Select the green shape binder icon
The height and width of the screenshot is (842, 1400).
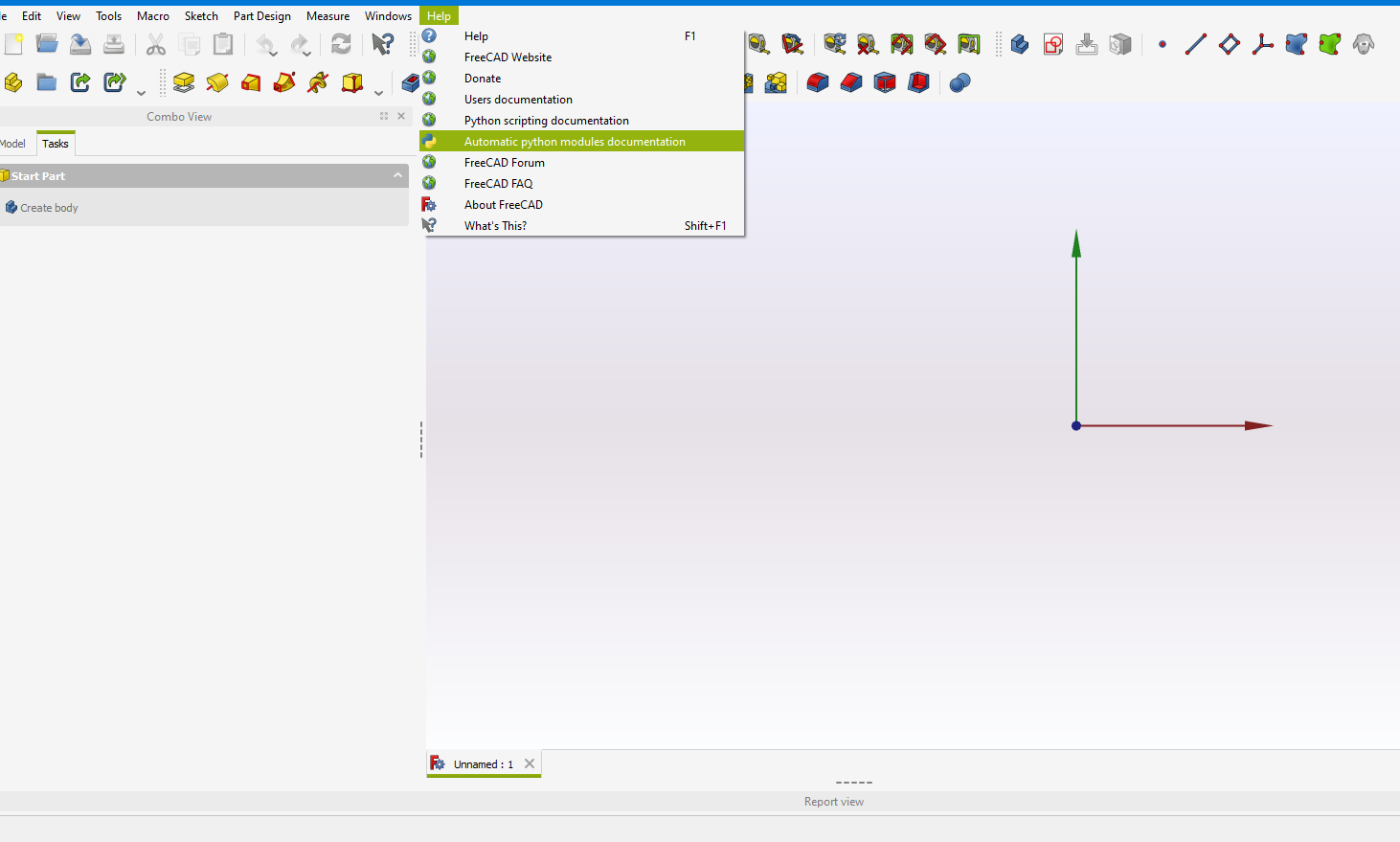click(x=1329, y=44)
